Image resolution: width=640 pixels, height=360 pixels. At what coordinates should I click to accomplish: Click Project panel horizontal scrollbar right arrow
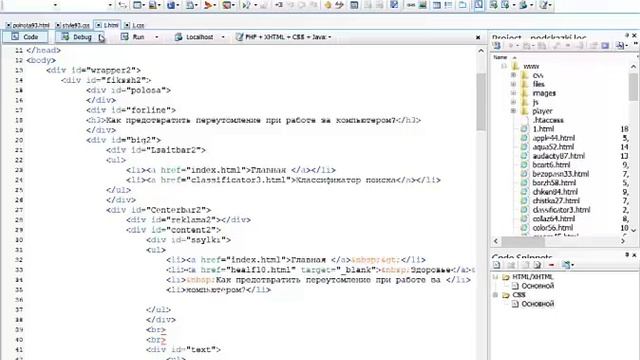tap(623, 241)
